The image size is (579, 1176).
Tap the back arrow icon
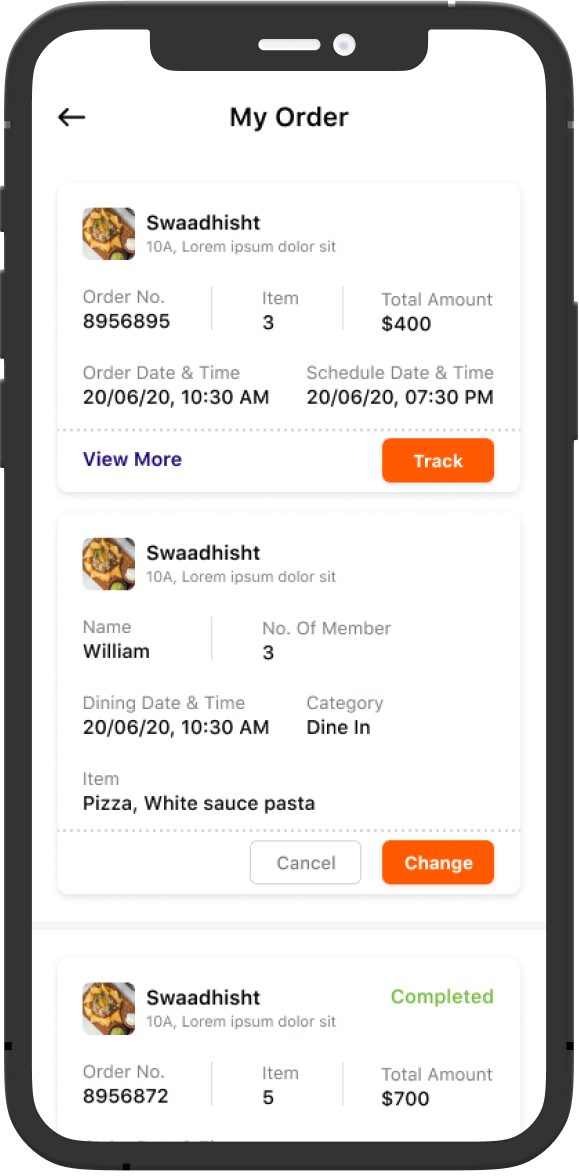tap(71, 117)
